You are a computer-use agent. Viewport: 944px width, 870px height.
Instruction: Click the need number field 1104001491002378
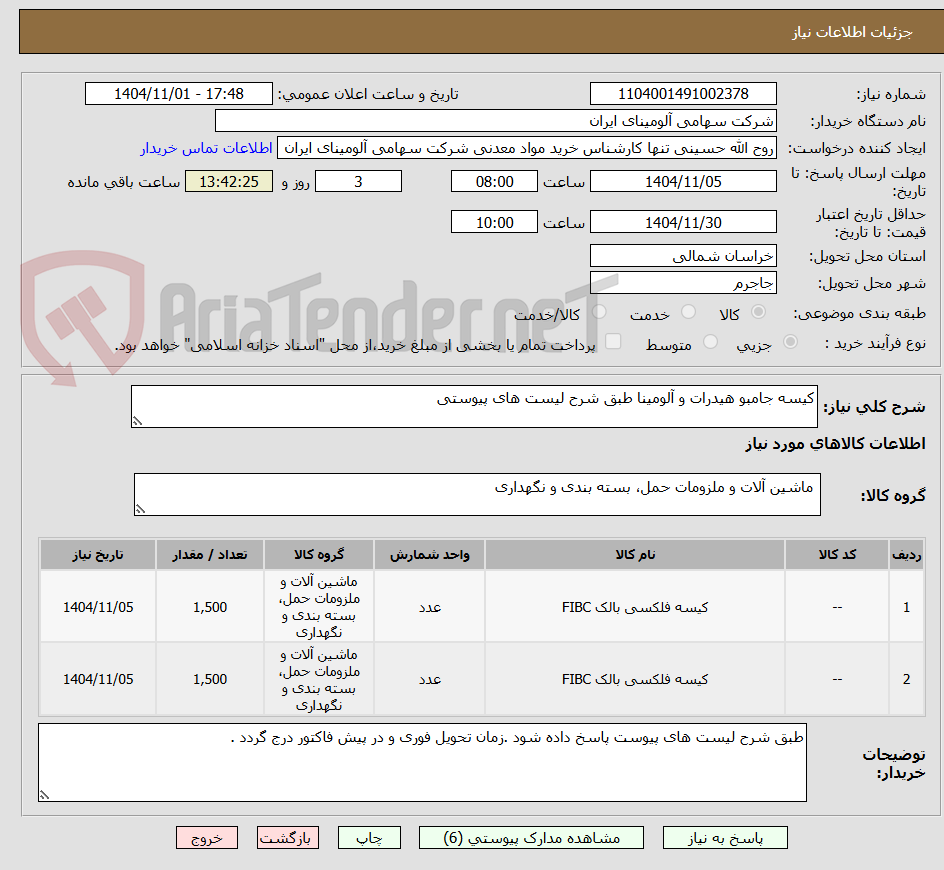click(683, 94)
